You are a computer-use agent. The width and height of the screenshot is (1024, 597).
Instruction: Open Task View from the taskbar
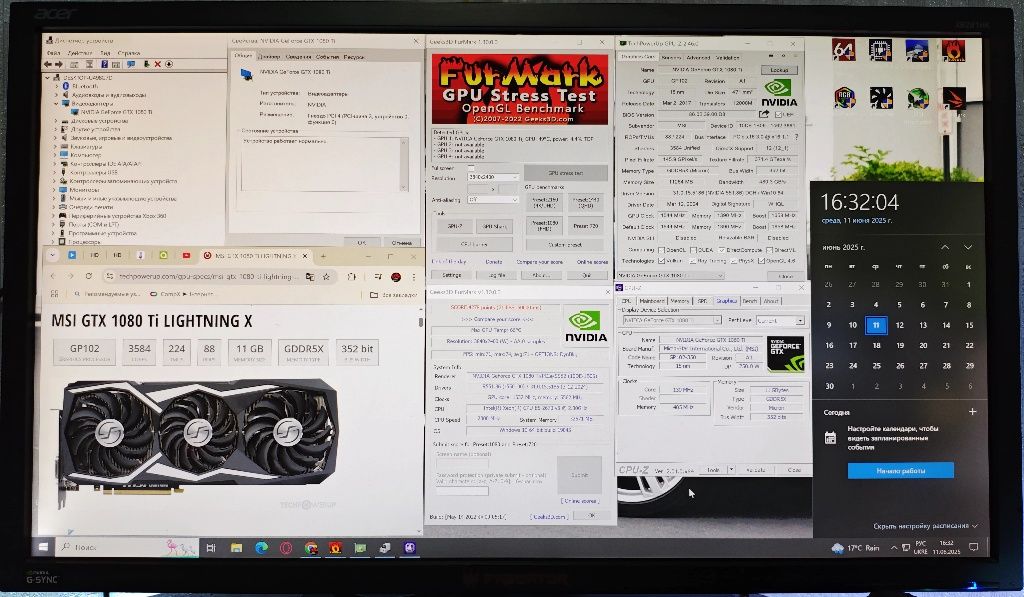coord(211,548)
